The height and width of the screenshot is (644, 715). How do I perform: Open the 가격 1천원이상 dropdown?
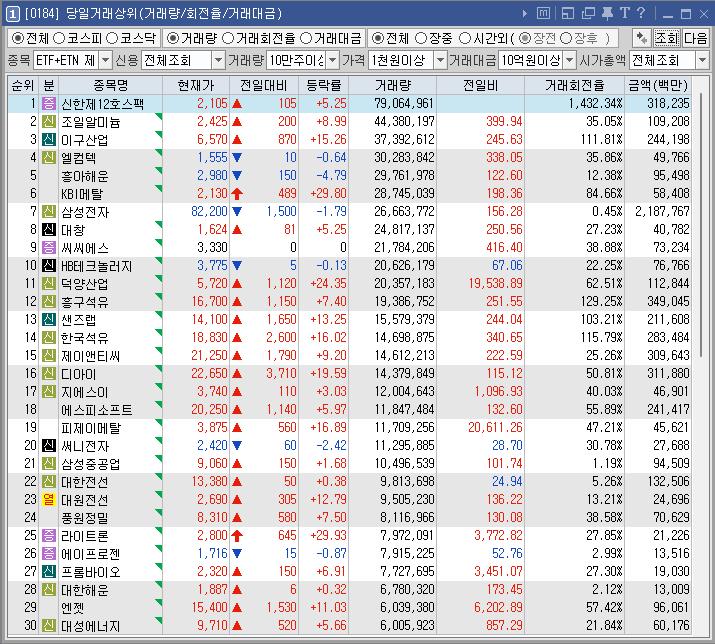(440, 60)
